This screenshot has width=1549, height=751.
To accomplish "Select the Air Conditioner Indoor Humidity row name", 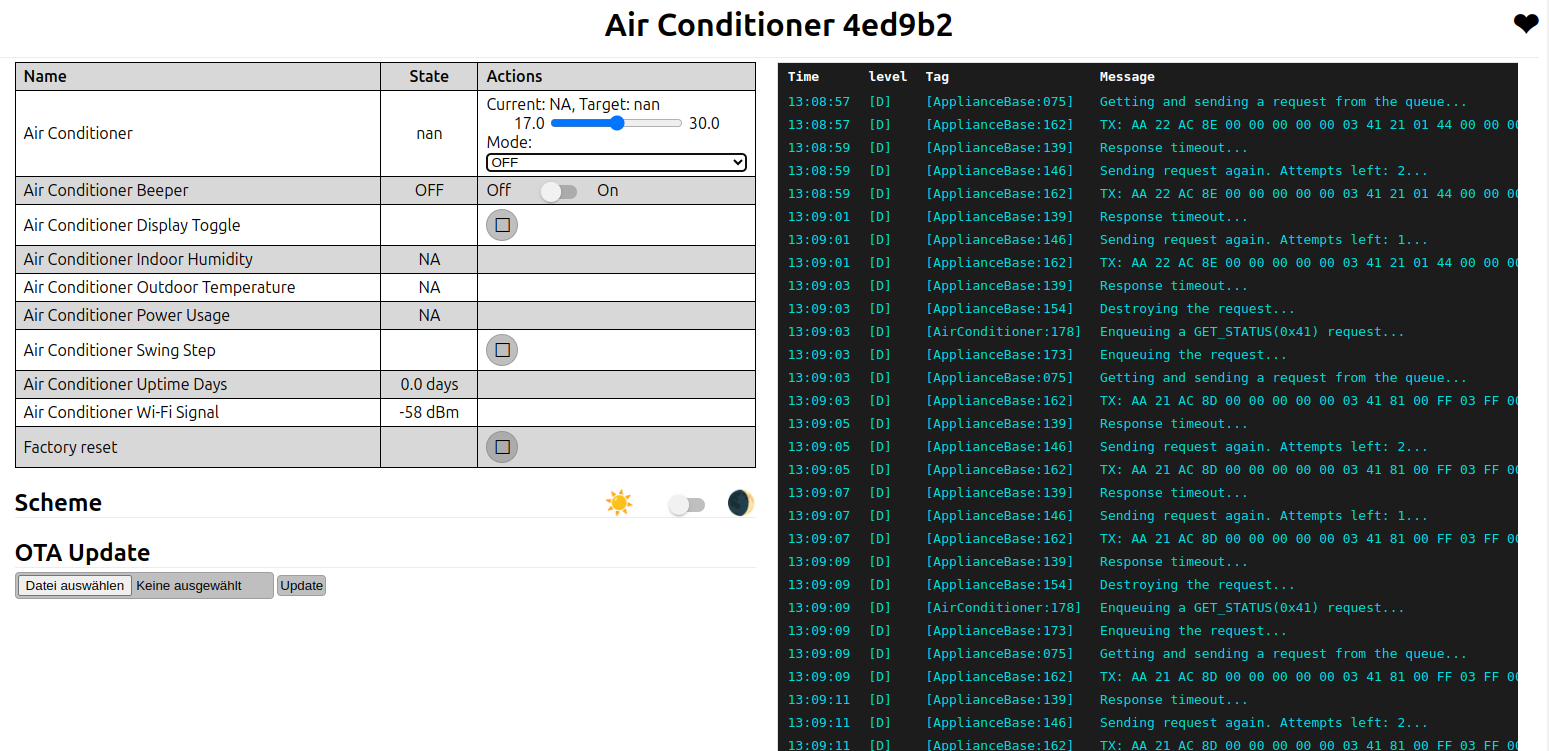I will tap(138, 259).
